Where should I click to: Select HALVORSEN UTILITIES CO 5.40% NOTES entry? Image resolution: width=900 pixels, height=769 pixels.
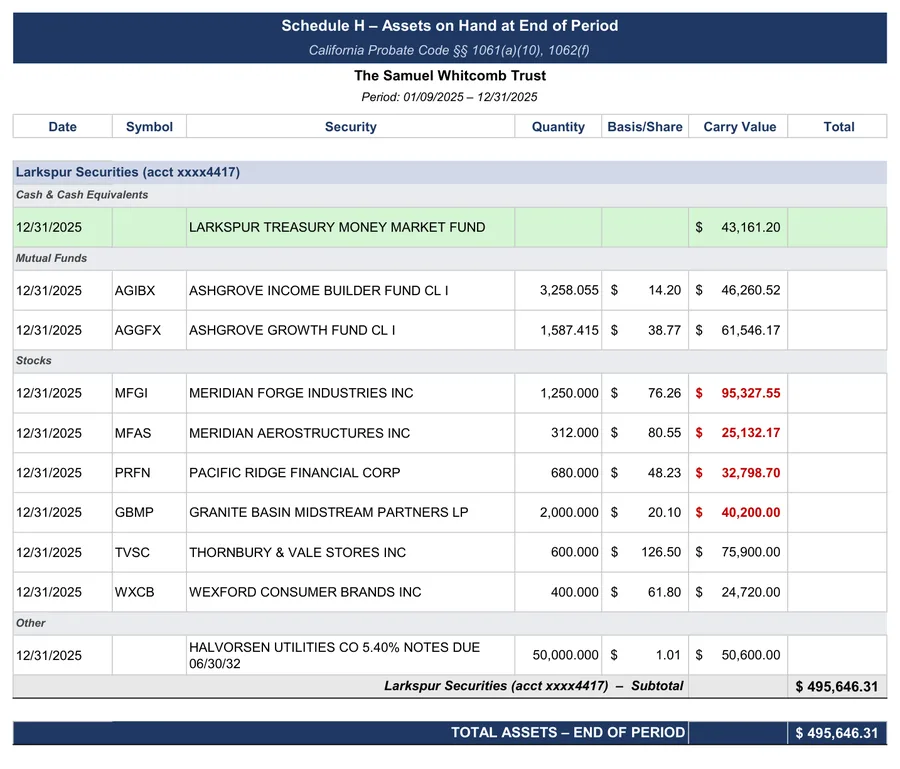[x=350, y=655]
